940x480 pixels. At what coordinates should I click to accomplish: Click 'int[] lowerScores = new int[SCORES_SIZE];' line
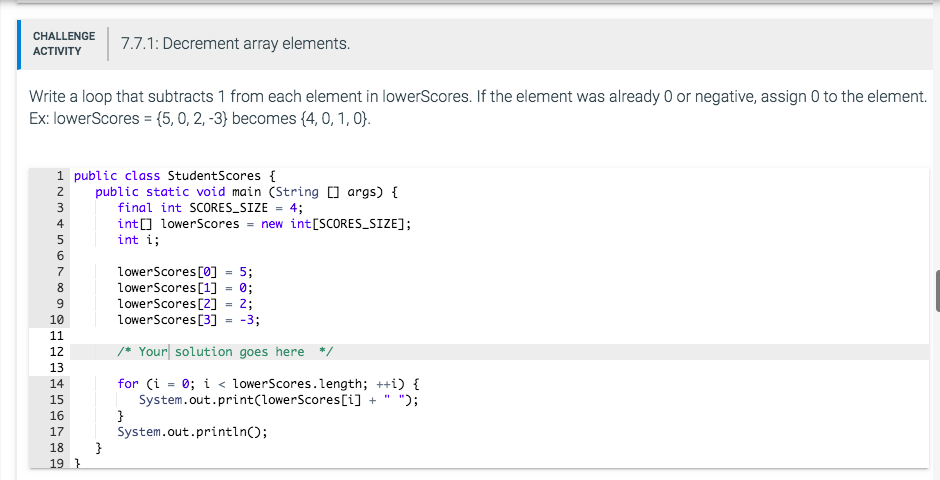[264, 224]
